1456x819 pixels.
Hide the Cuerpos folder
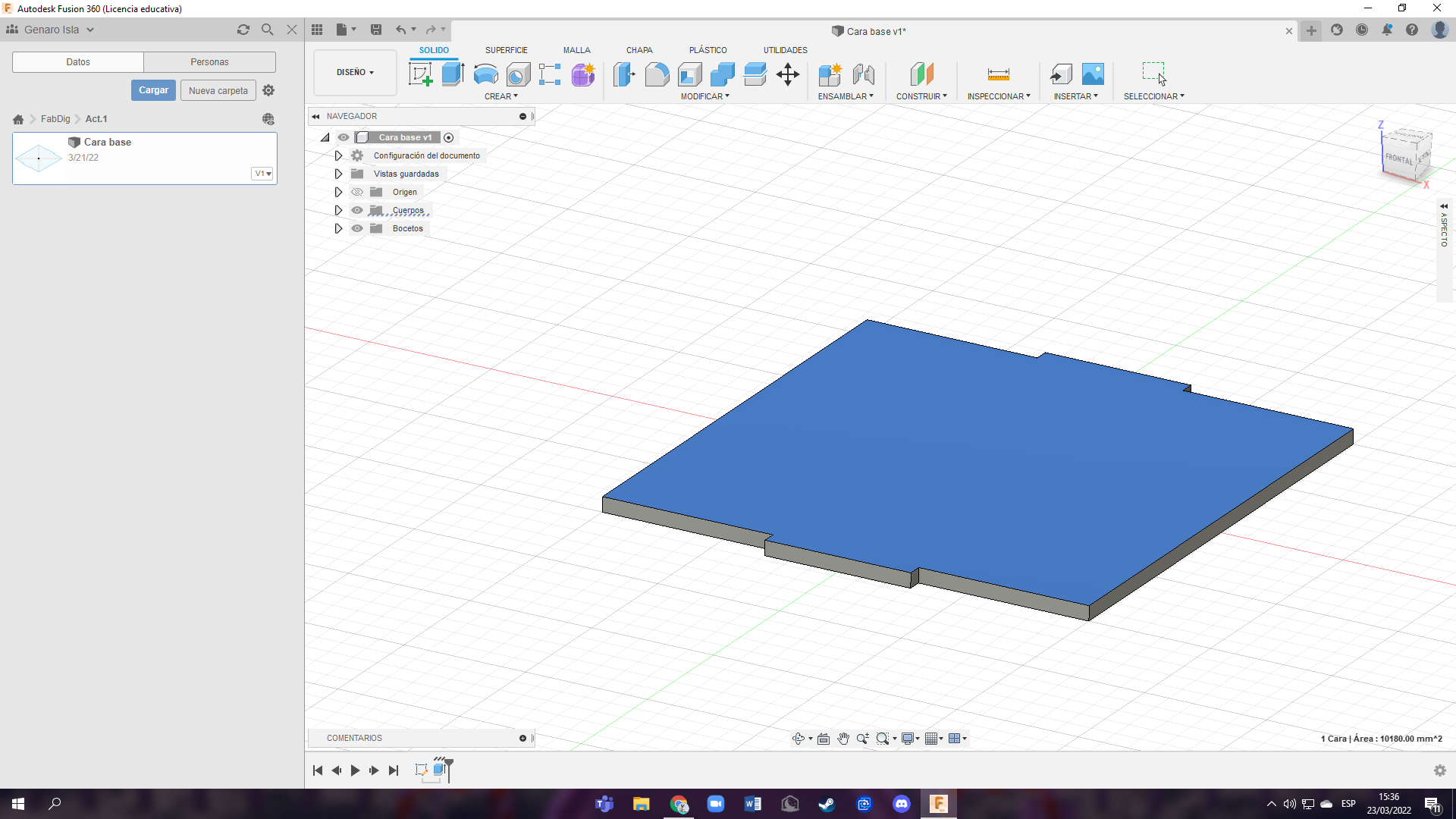tap(357, 210)
